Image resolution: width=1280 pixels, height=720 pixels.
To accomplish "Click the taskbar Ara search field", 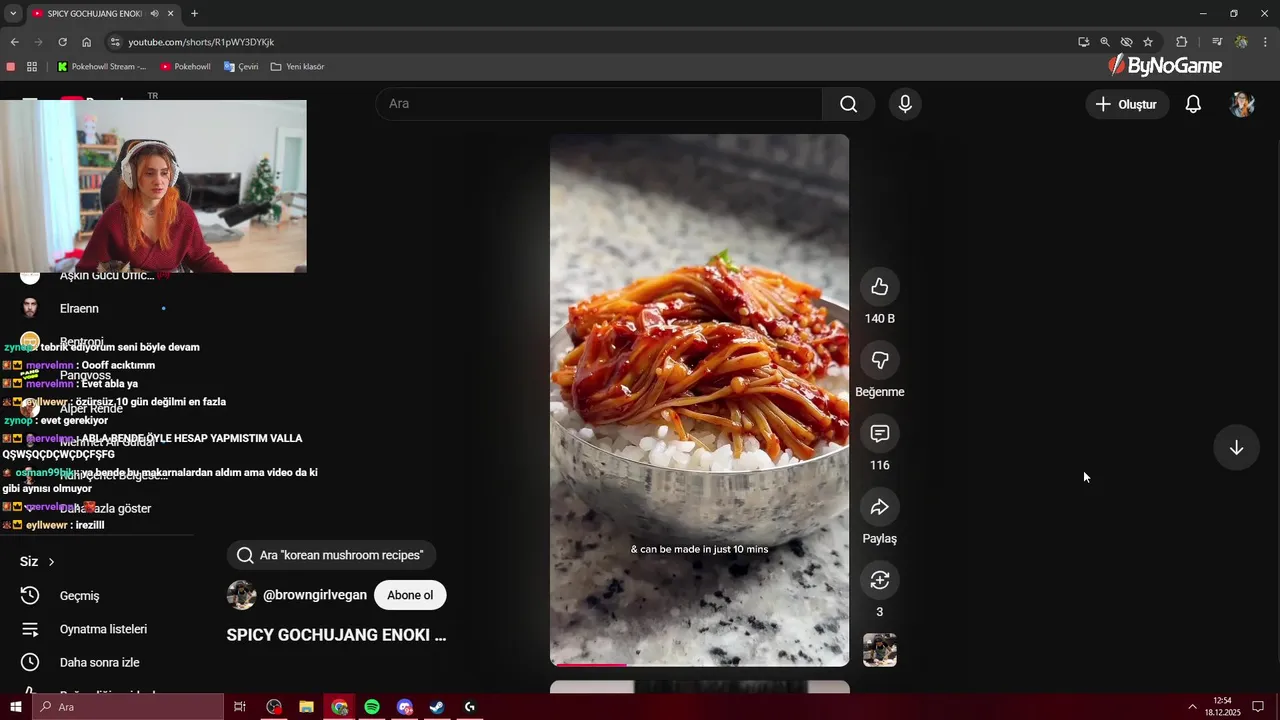I will coord(128,707).
